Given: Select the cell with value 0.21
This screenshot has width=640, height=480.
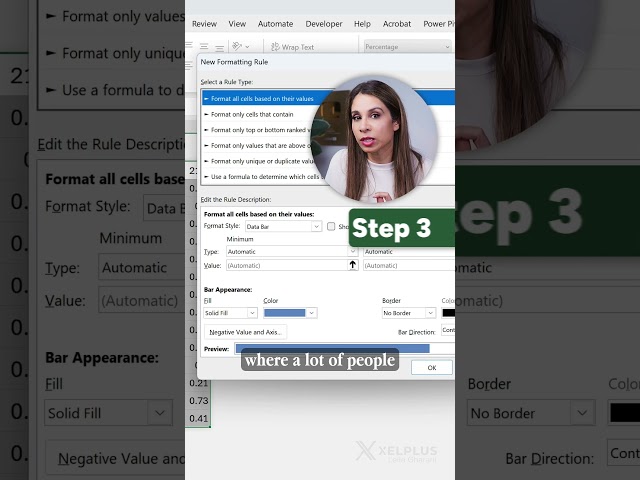Looking at the screenshot, I should pos(199,383).
